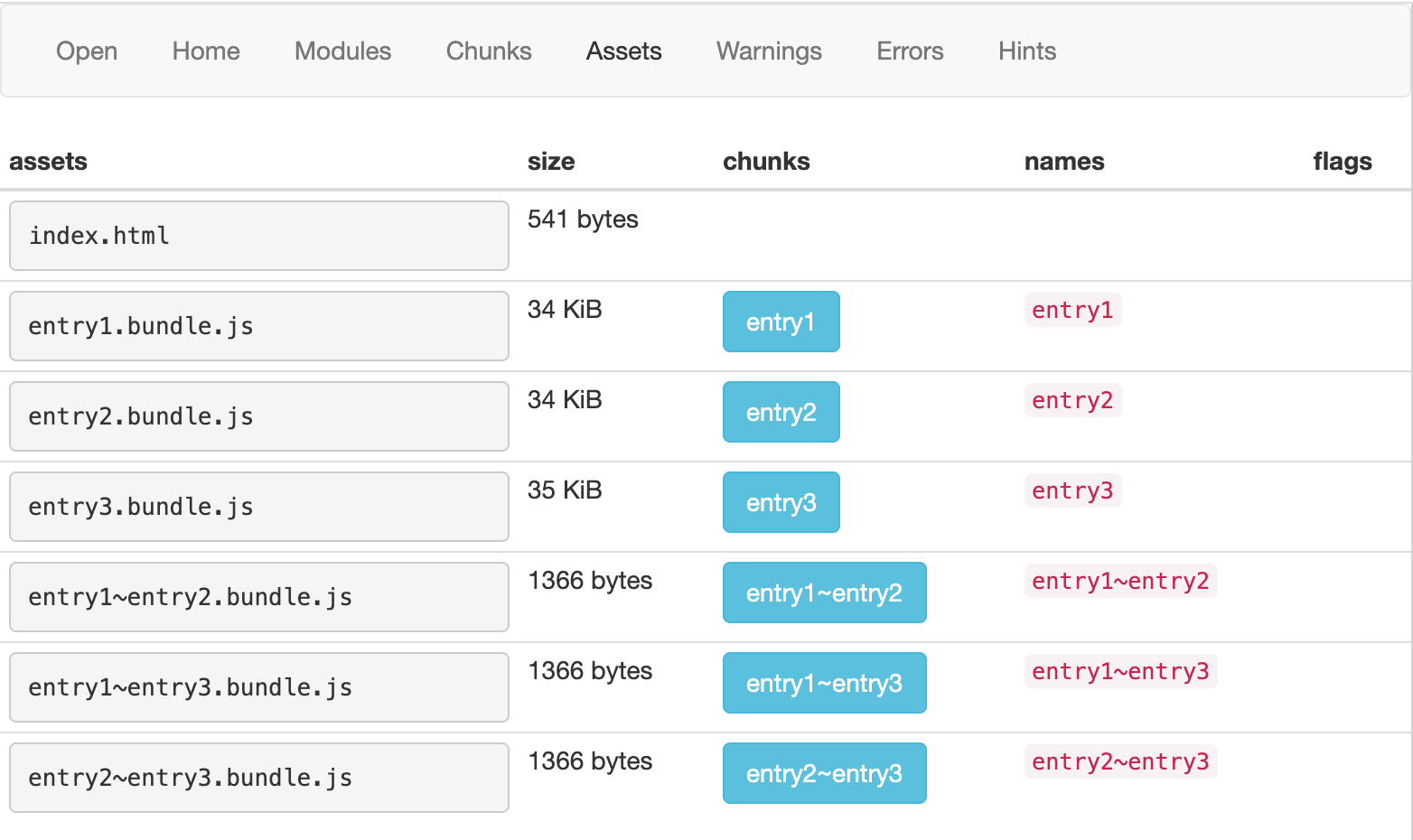Click the index.html asset box
The image size is (1413, 840).
point(258,236)
